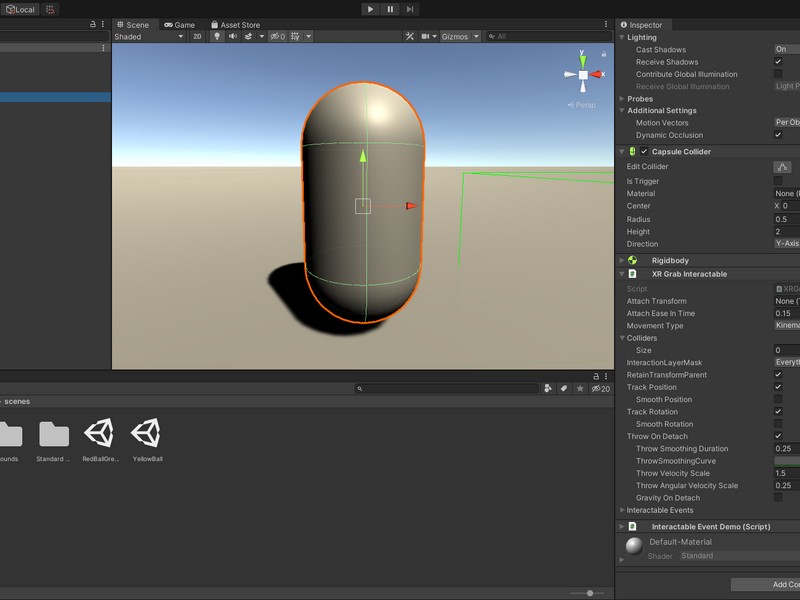Check the Smooth Position checkbox
The image size is (800, 600).
pos(778,400)
